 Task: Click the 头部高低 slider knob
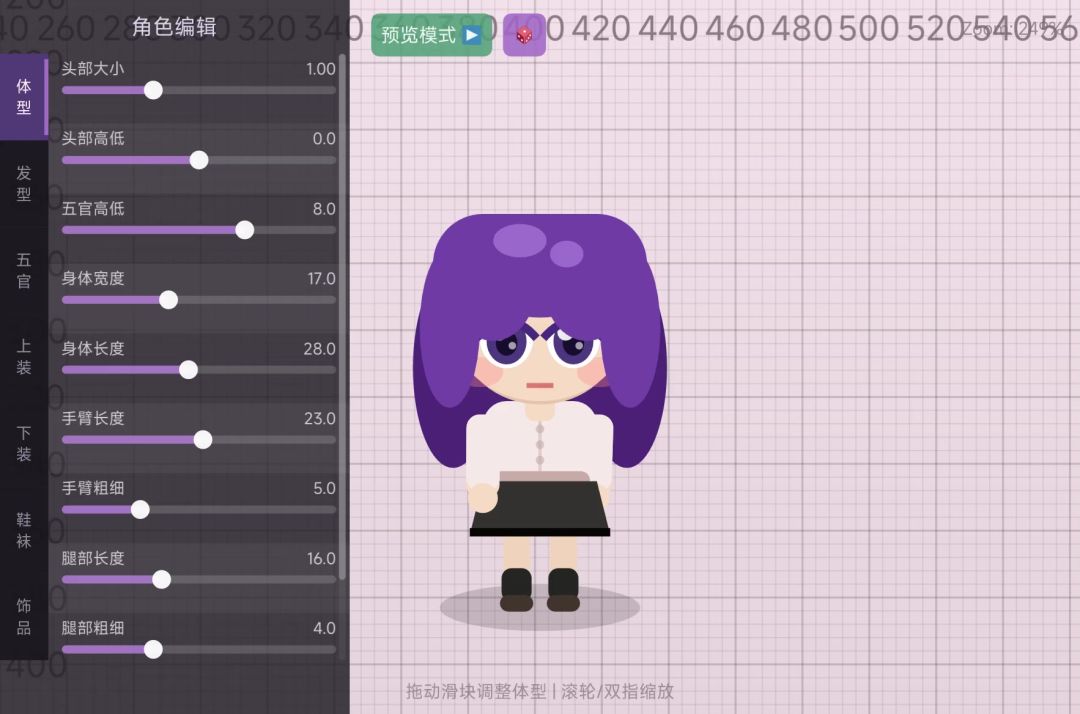click(199, 160)
